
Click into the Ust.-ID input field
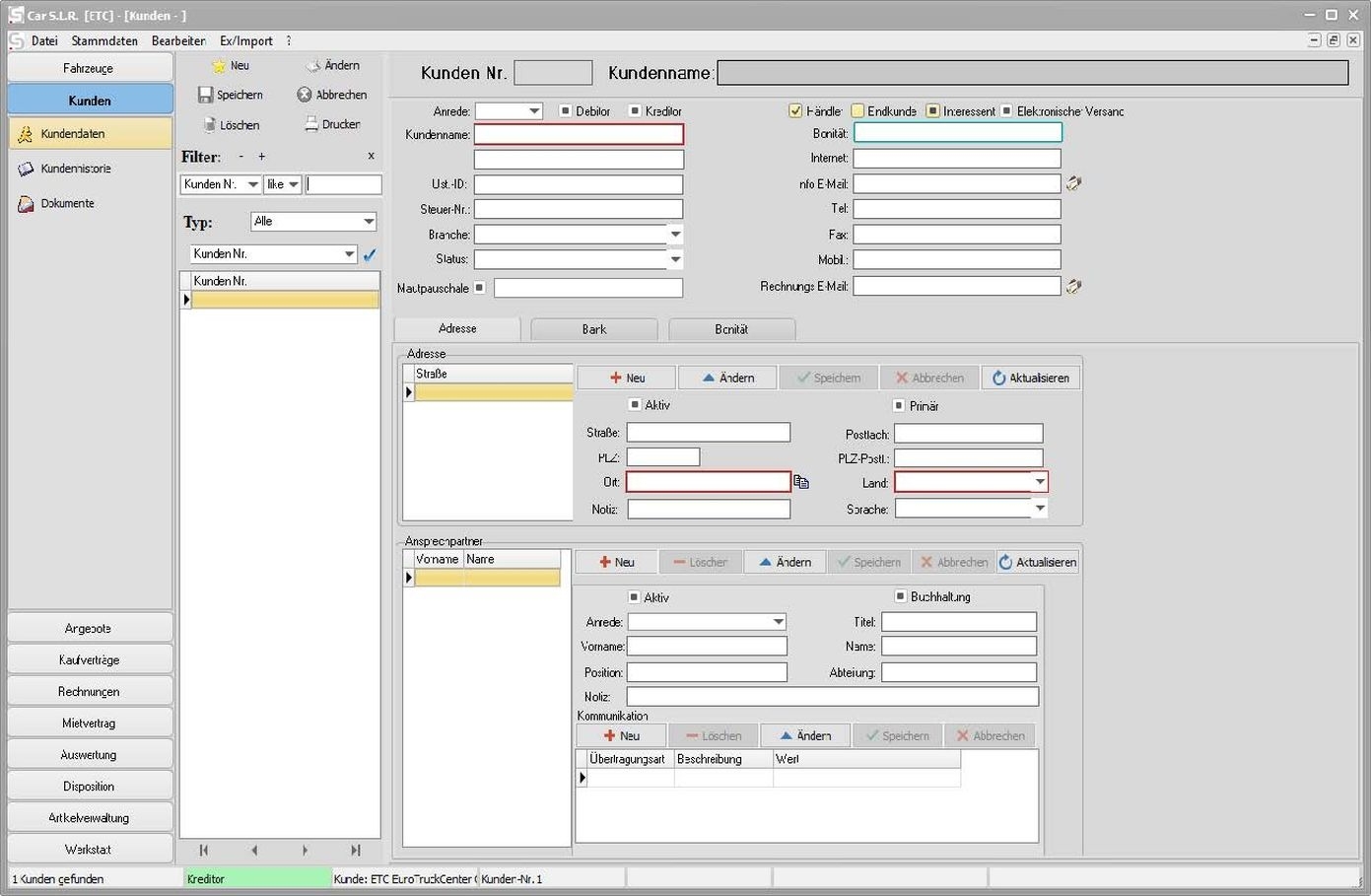pyautogui.click(x=578, y=184)
